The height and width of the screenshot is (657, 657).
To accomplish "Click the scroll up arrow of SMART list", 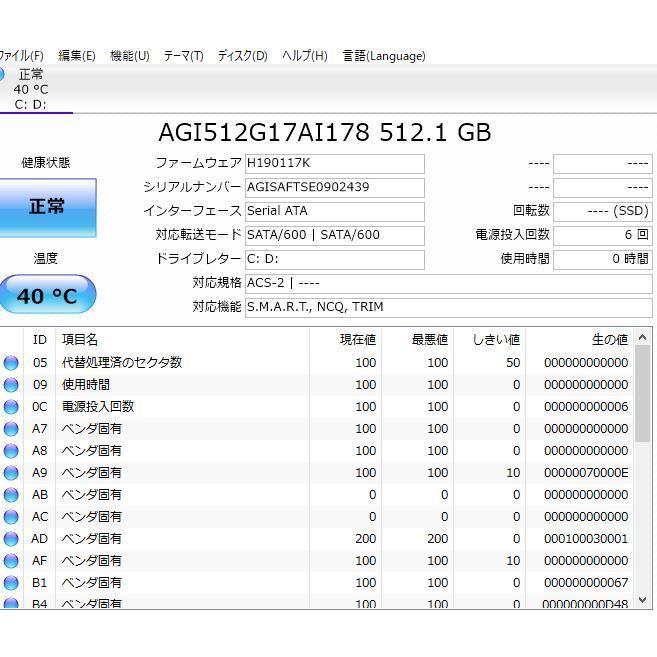I will 643,337.
